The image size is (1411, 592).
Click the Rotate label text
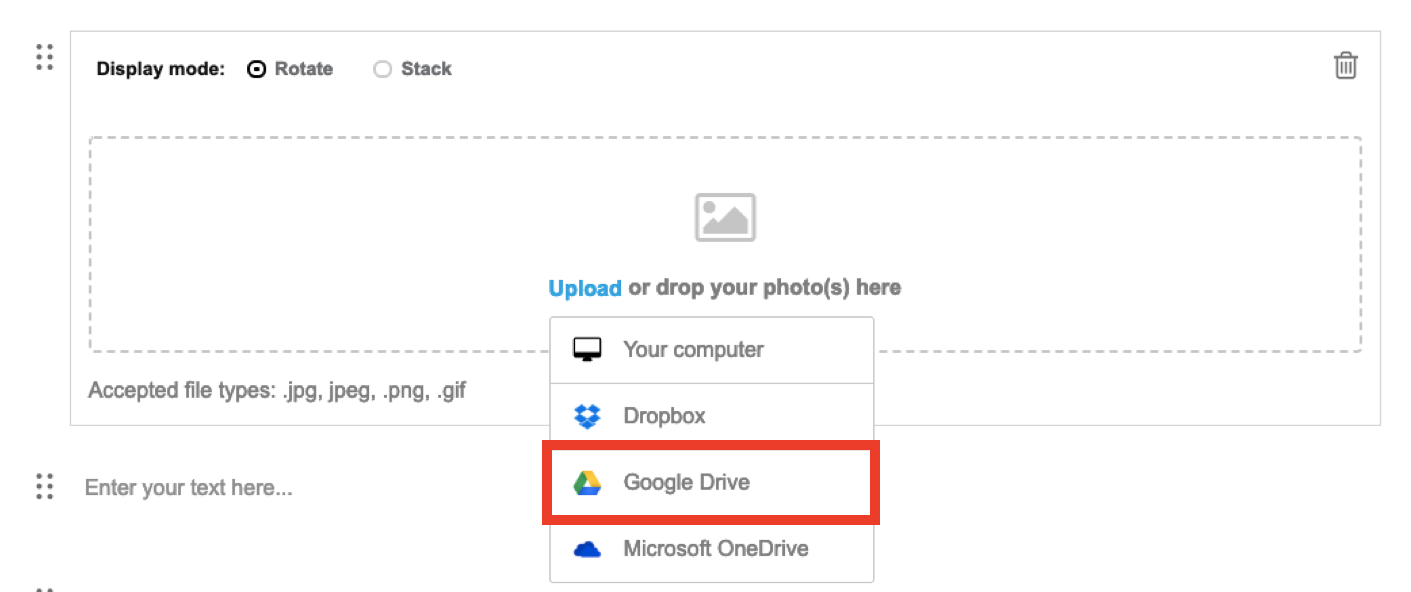304,69
